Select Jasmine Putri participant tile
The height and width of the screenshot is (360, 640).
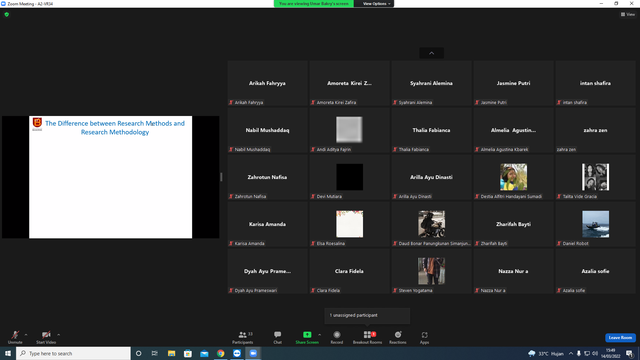513,83
